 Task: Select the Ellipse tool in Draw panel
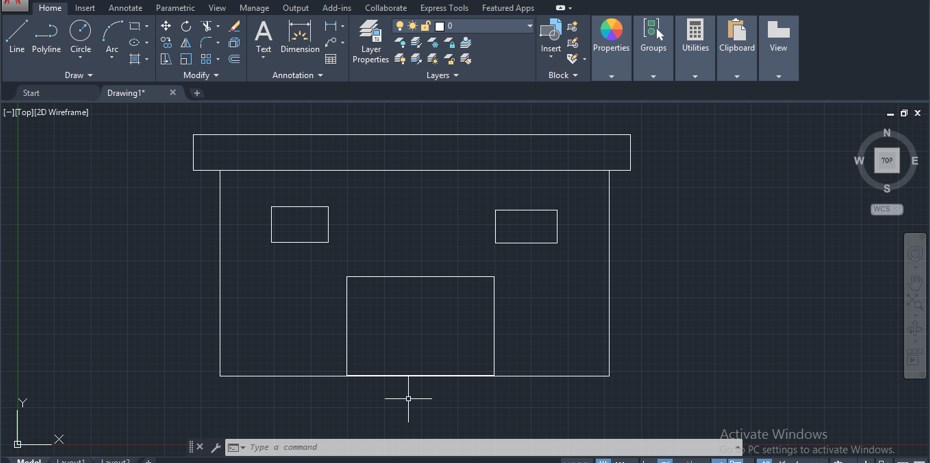[135, 43]
